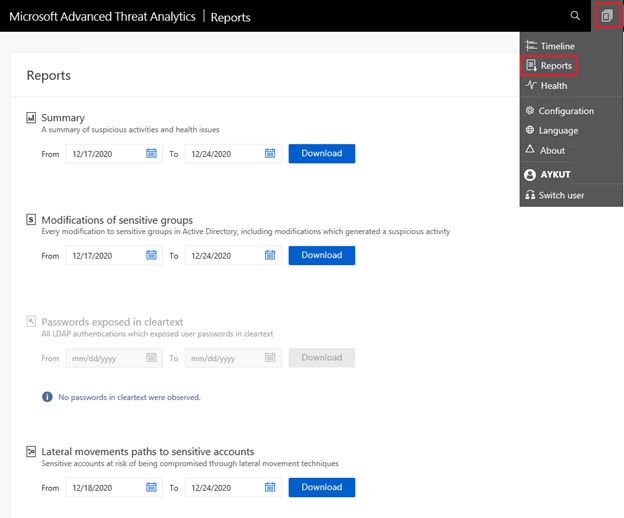Click the search magnifier icon
The height and width of the screenshot is (518, 624).
574,16
